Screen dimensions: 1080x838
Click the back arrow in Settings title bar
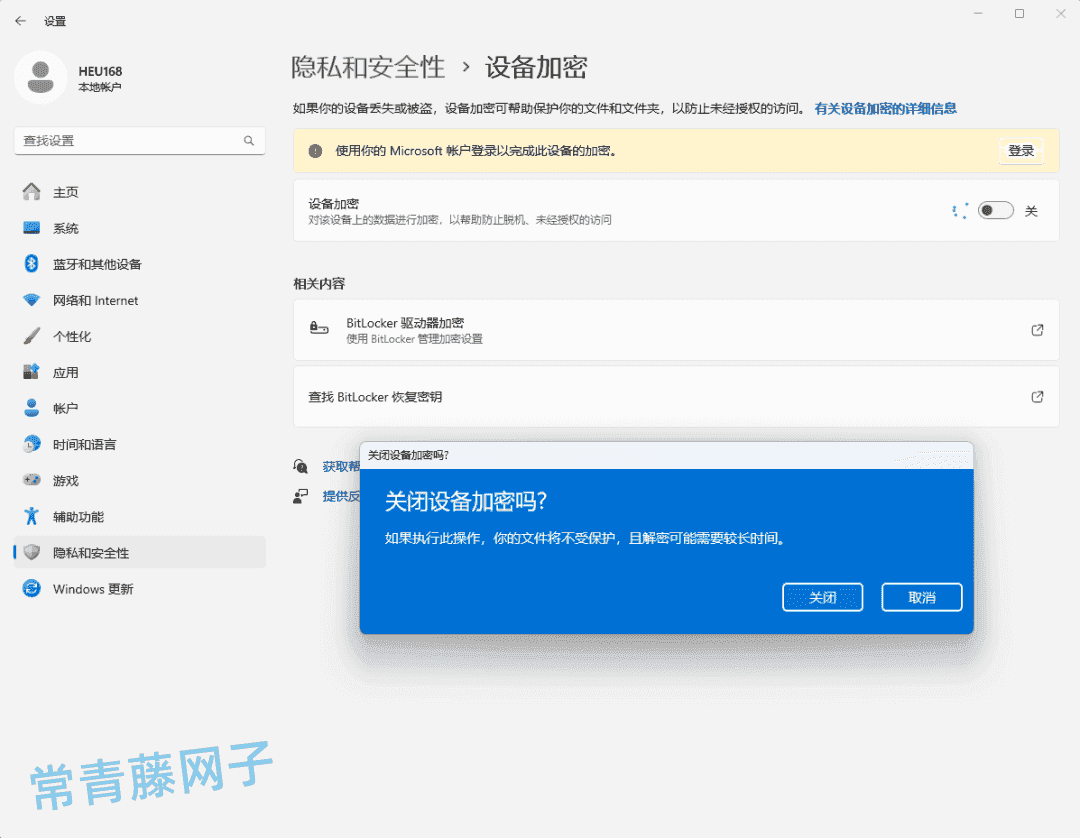click(x=20, y=21)
